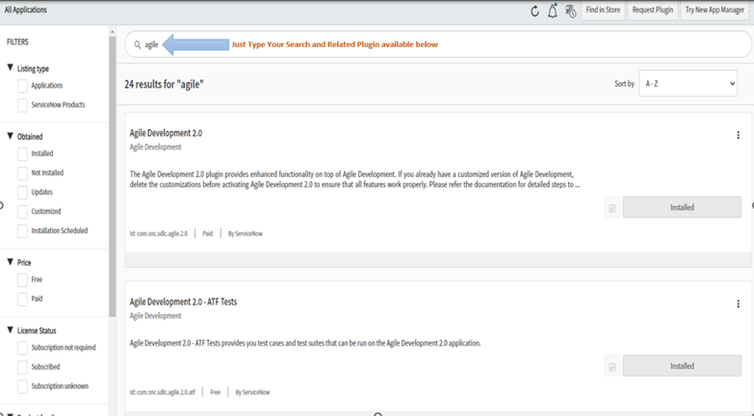Click the small icon beside ATF Tests Installed button
Viewport: 754px width, 416px height.
[612, 366]
